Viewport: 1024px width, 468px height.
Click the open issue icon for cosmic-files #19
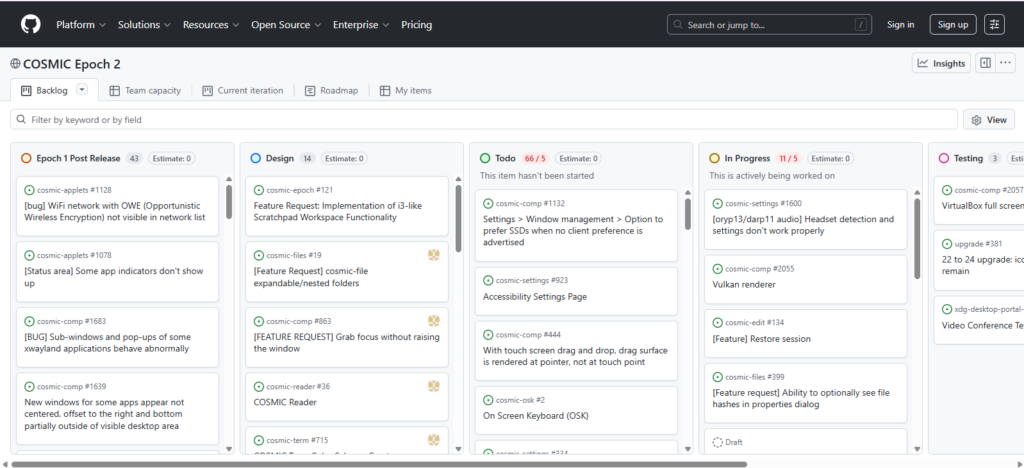[x=259, y=255]
